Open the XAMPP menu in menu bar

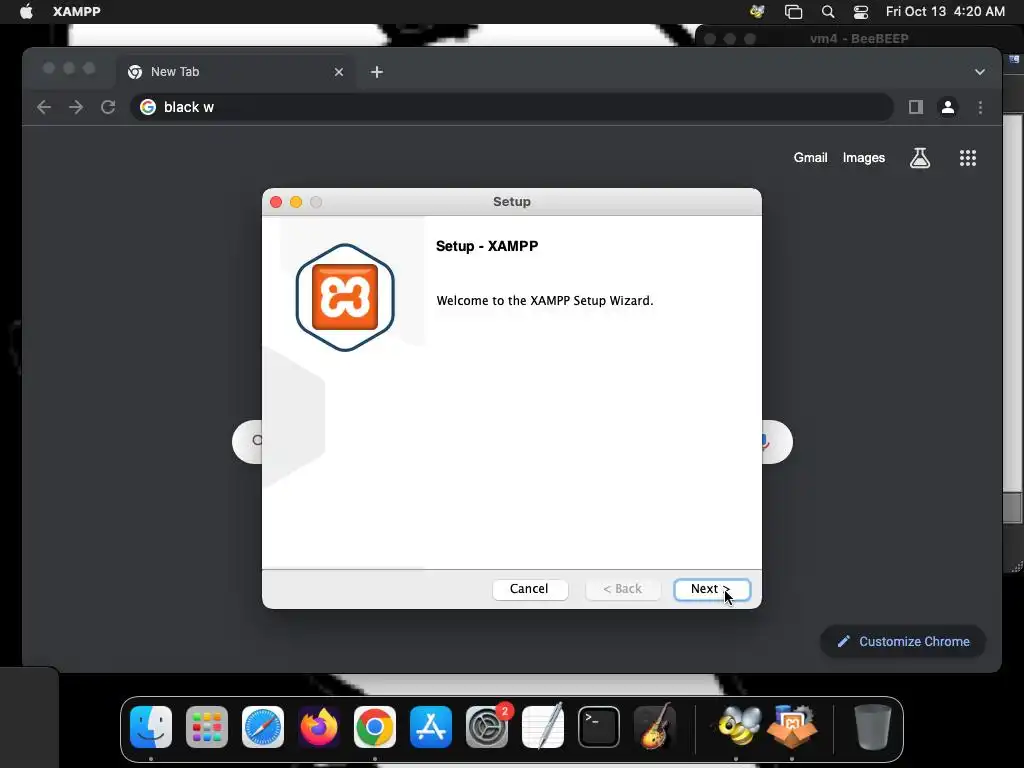pyautogui.click(x=76, y=11)
